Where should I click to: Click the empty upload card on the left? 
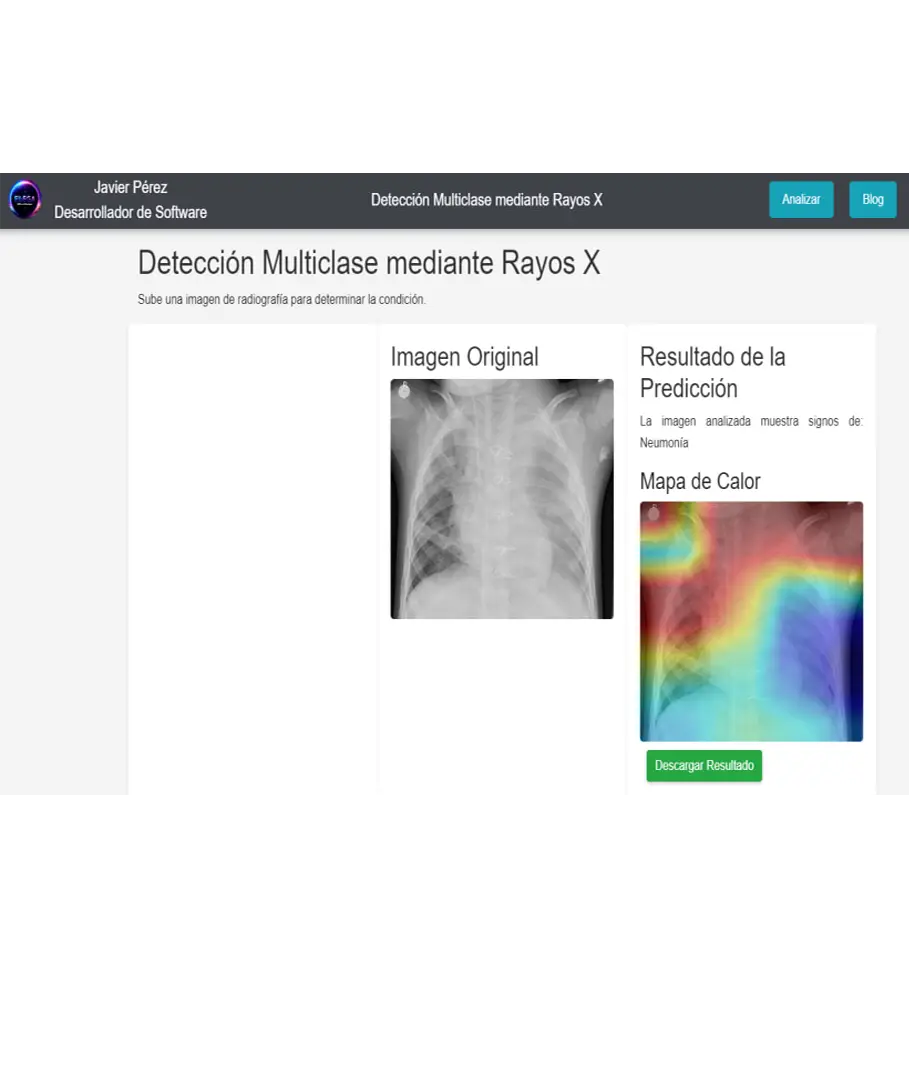[x=252, y=559]
